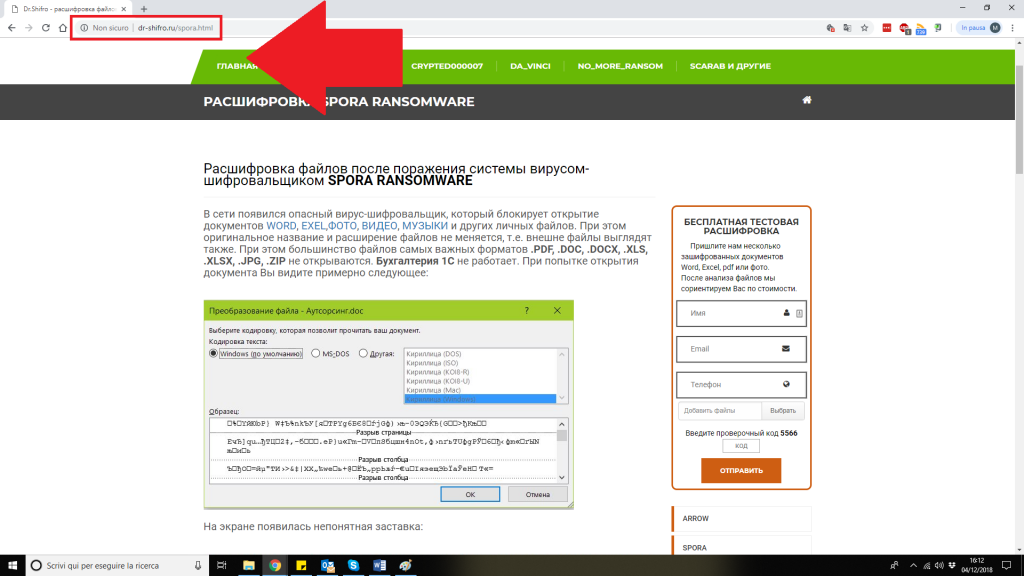Open File Explorer from the taskbar
The image size is (1024, 576).
coord(249,566)
